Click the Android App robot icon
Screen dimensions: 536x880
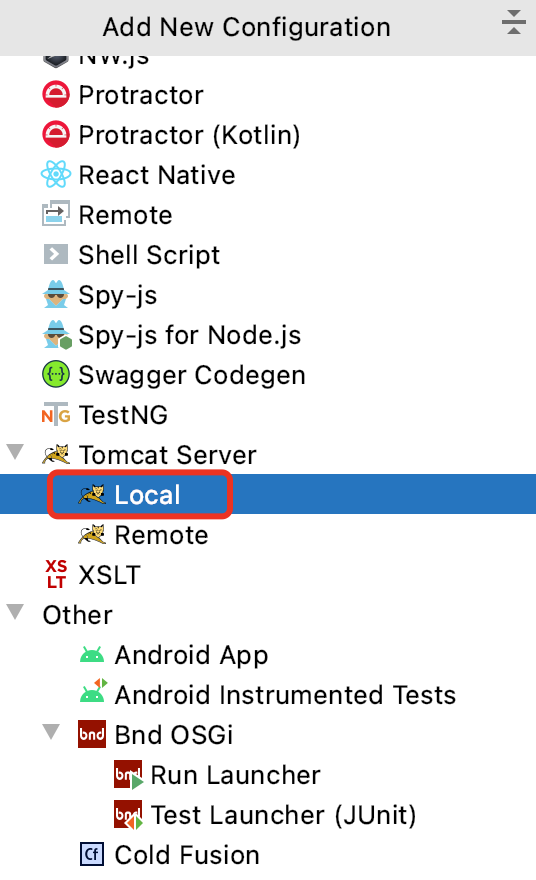[x=92, y=654]
